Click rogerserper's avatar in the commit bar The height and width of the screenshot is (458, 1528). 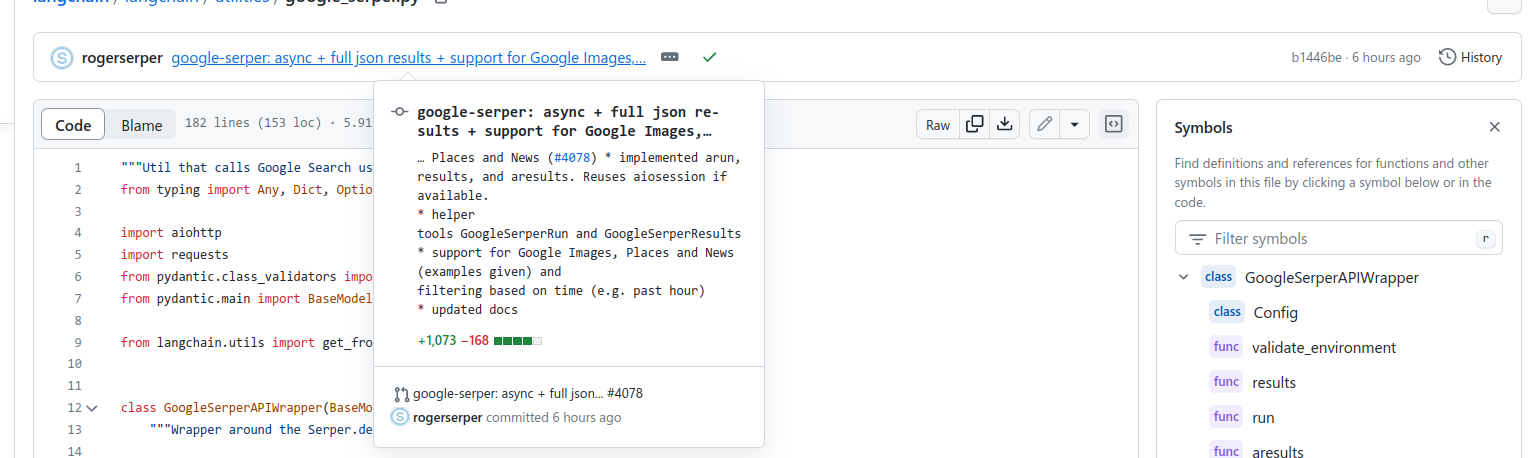[62, 58]
